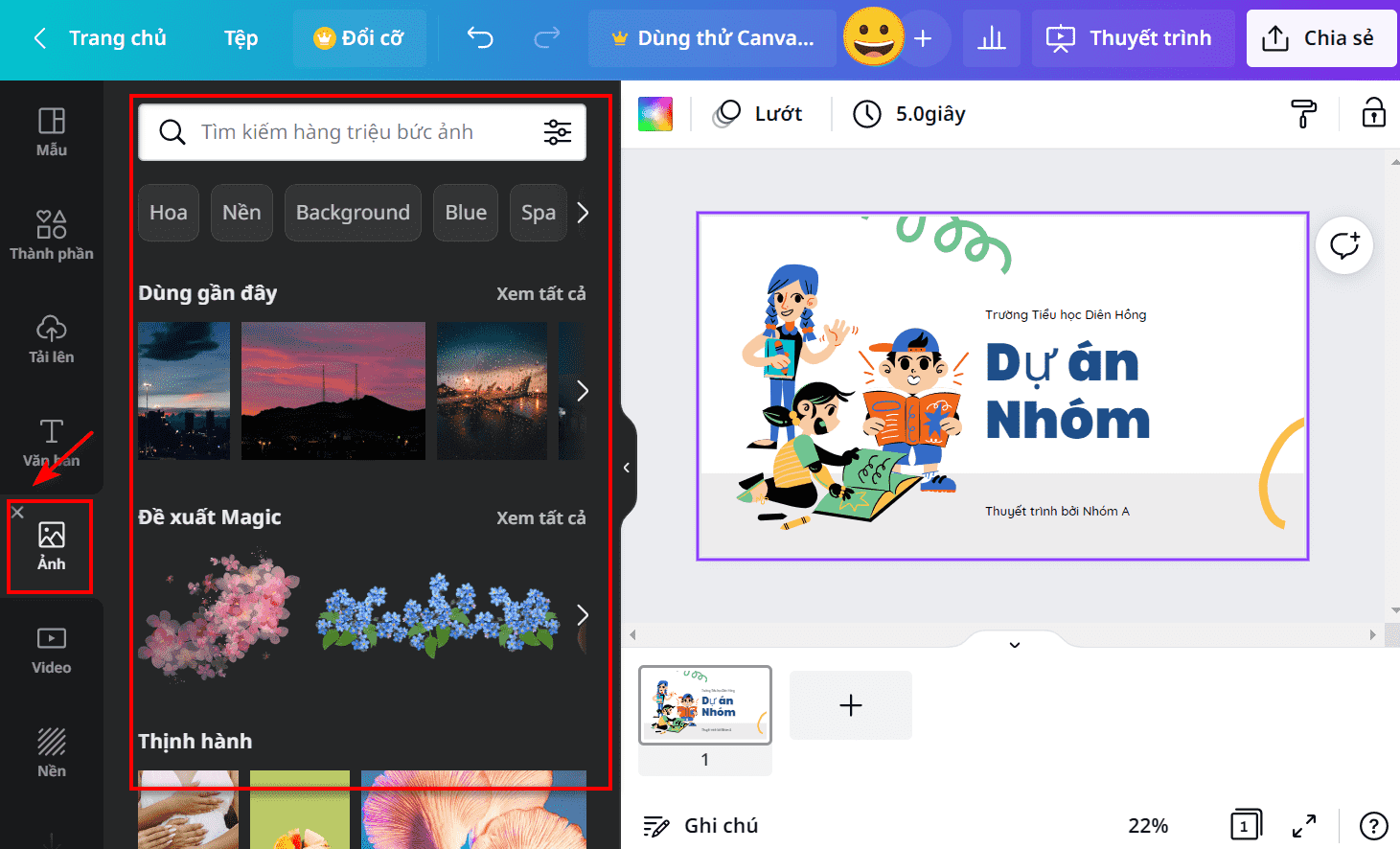Show more Dùng gần đây images arrow
This screenshot has width=1400, height=849.
coord(583,391)
